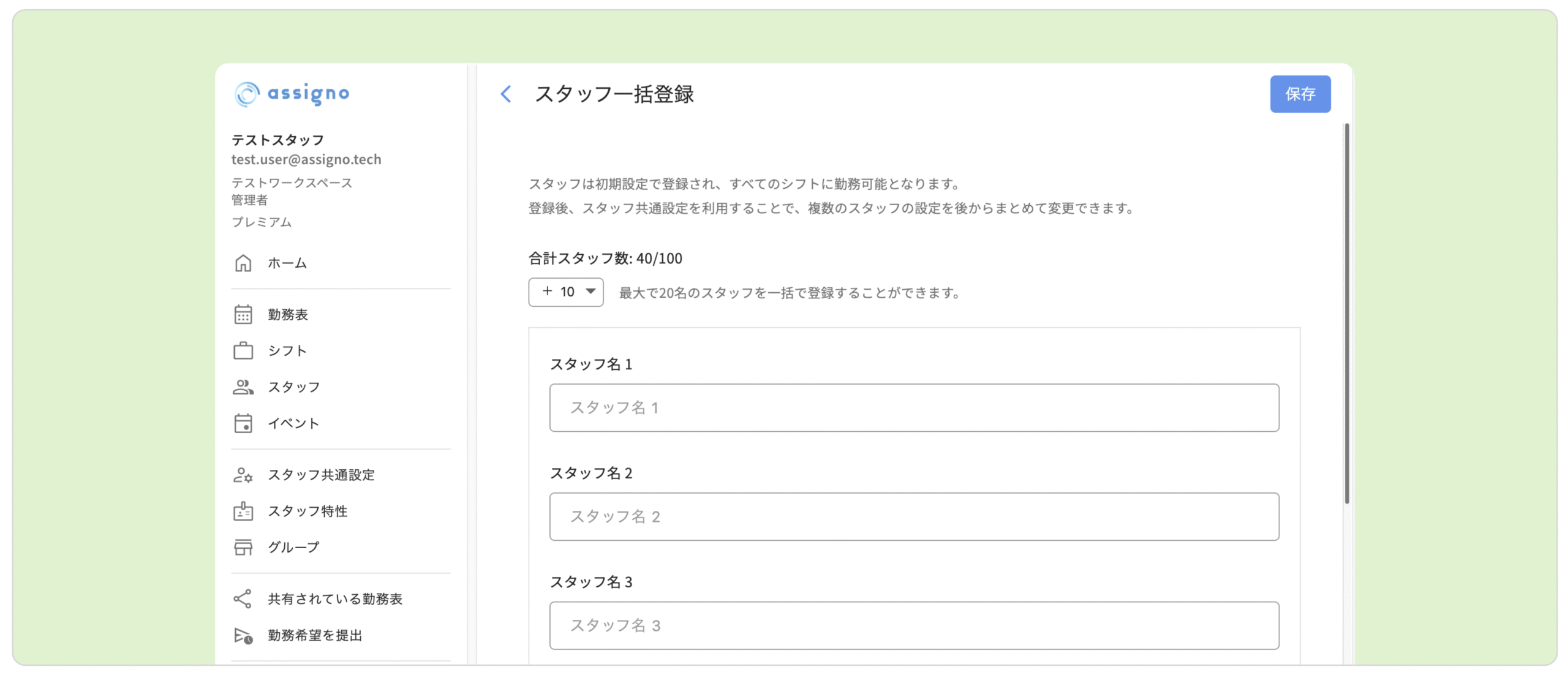Click the vertical scrollbar on the right

[x=1346, y=314]
